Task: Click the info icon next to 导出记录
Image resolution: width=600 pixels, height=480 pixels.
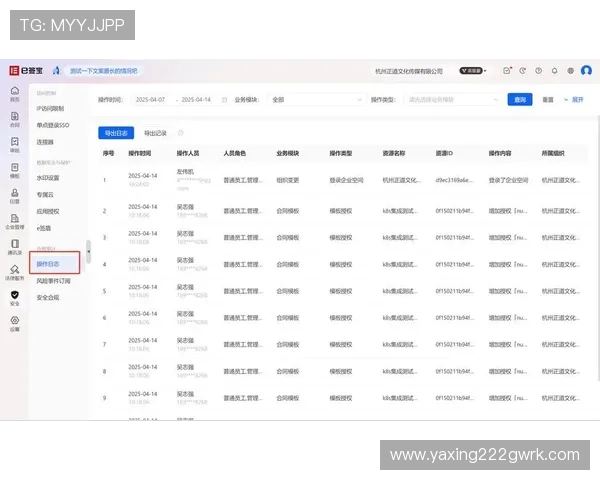Action: tap(181, 133)
